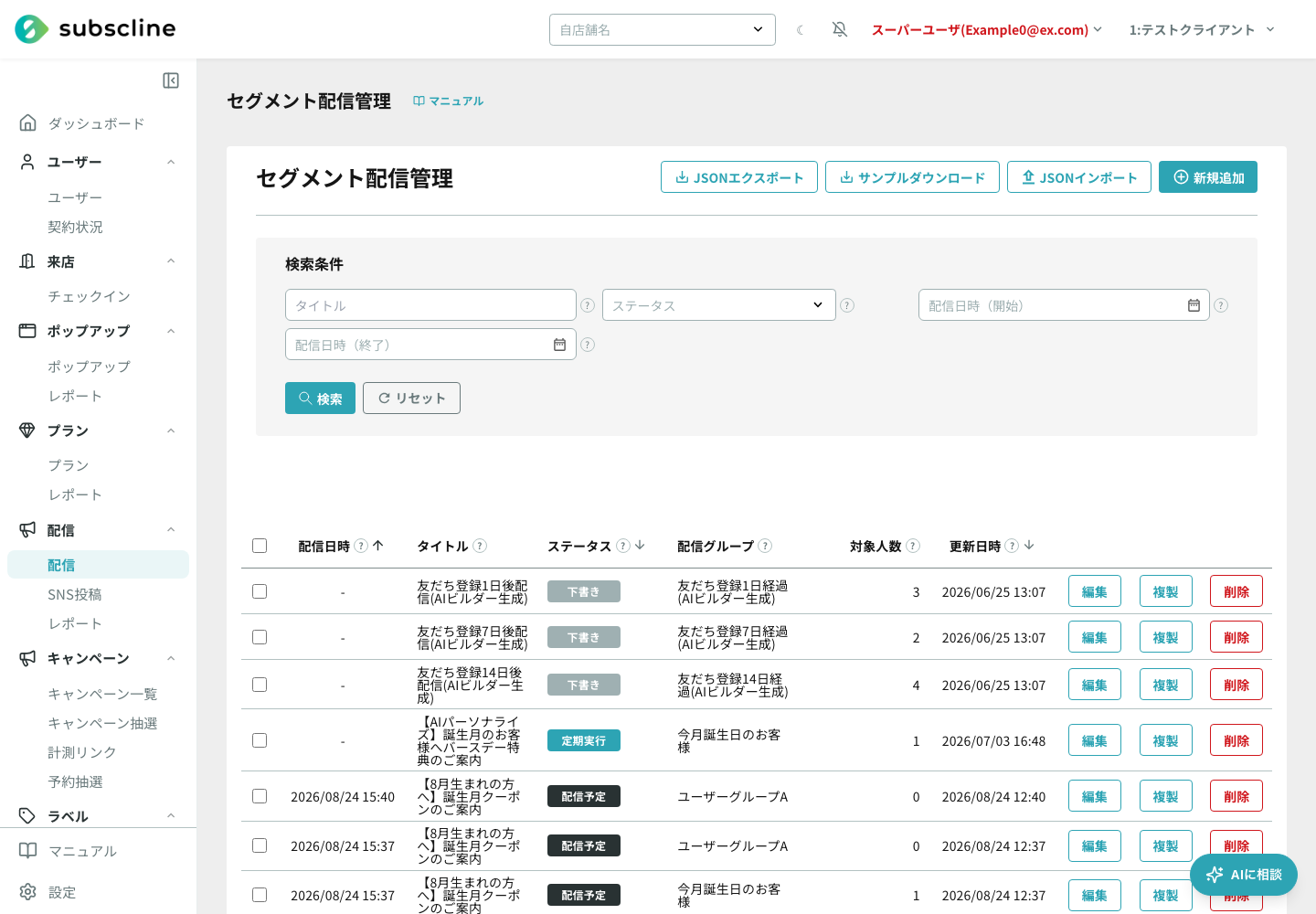
Task: Click the Settings gear icon
Action: [x=28, y=891]
